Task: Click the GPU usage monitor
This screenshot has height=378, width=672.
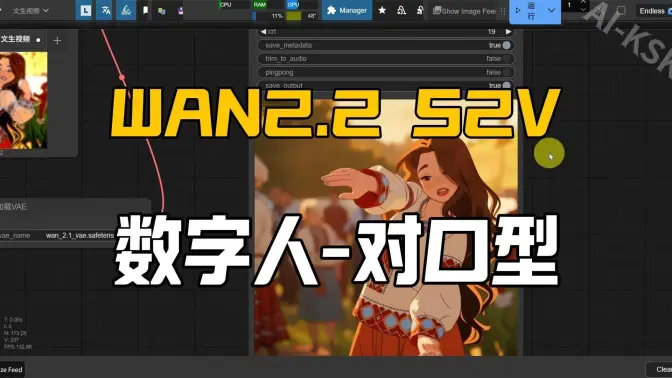Action: tap(302, 5)
